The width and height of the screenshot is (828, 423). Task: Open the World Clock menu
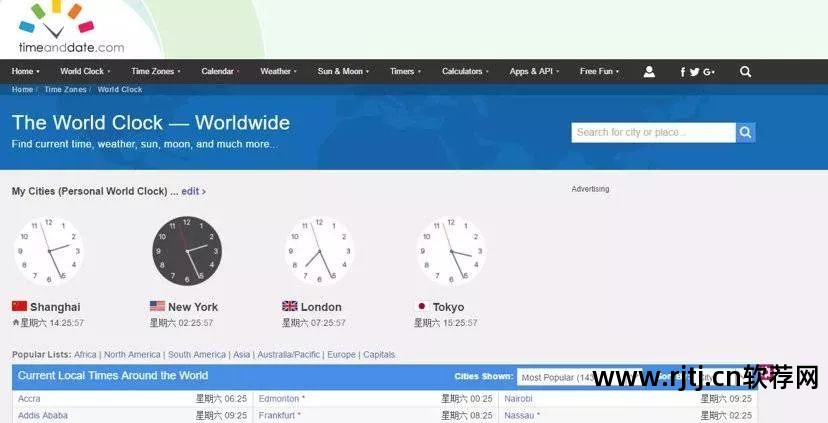pos(85,71)
